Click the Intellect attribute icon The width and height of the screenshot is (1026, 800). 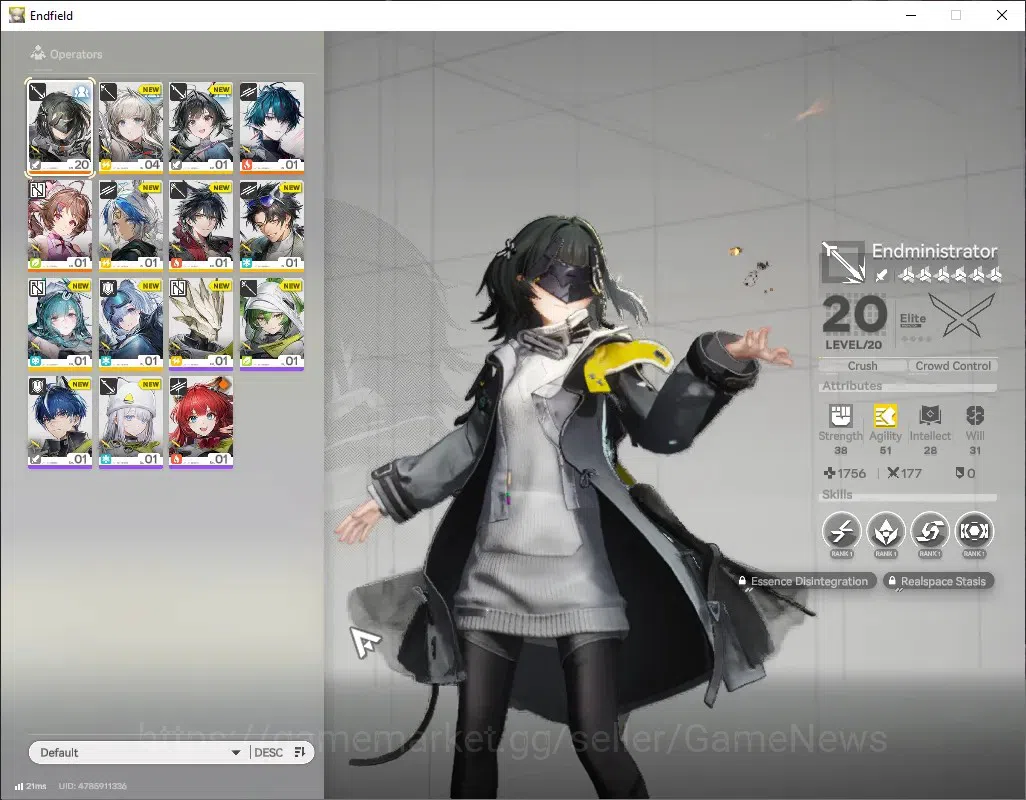(x=930, y=415)
